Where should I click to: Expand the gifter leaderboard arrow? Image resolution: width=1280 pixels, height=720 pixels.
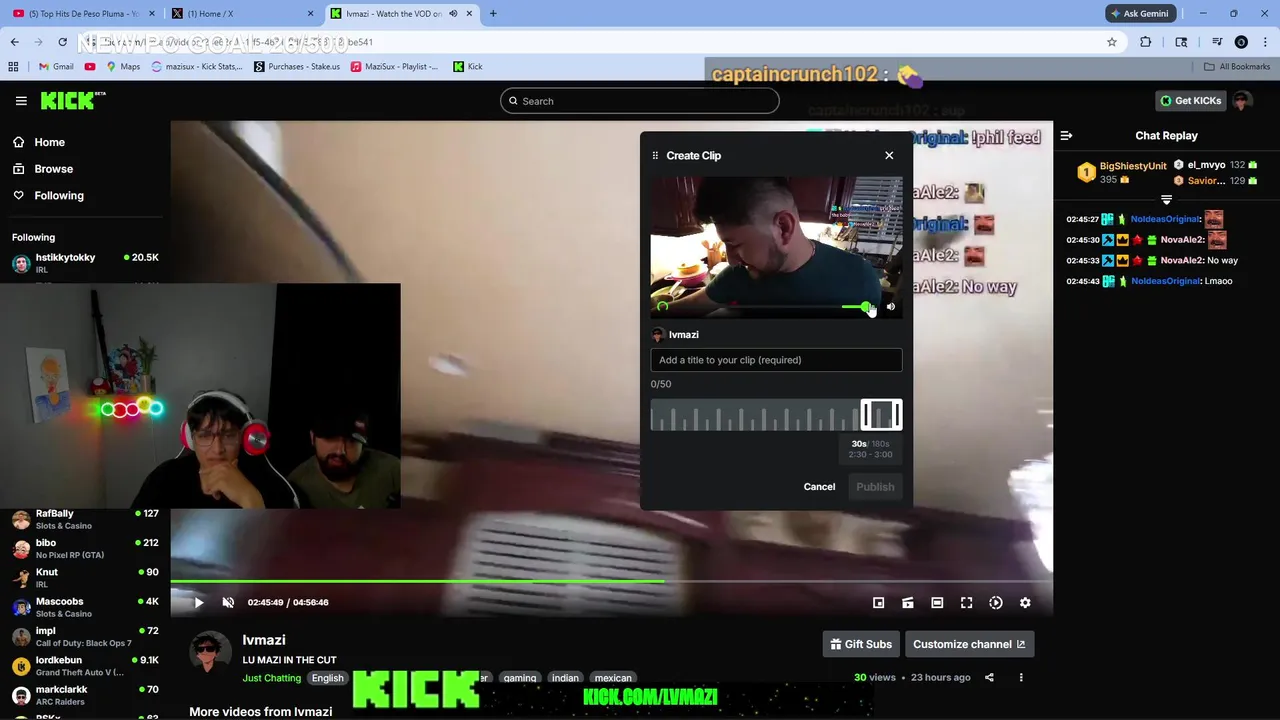click(x=1166, y=200)
